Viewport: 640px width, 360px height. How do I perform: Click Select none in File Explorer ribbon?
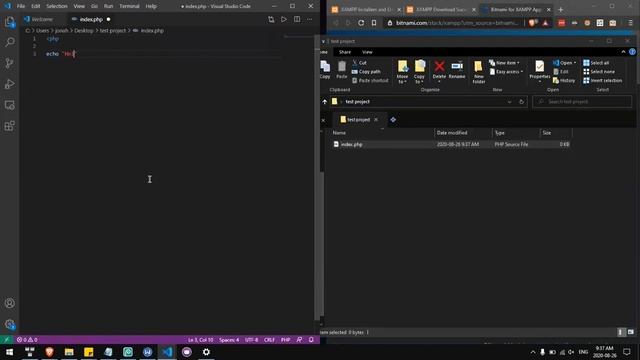coord(599,72)
